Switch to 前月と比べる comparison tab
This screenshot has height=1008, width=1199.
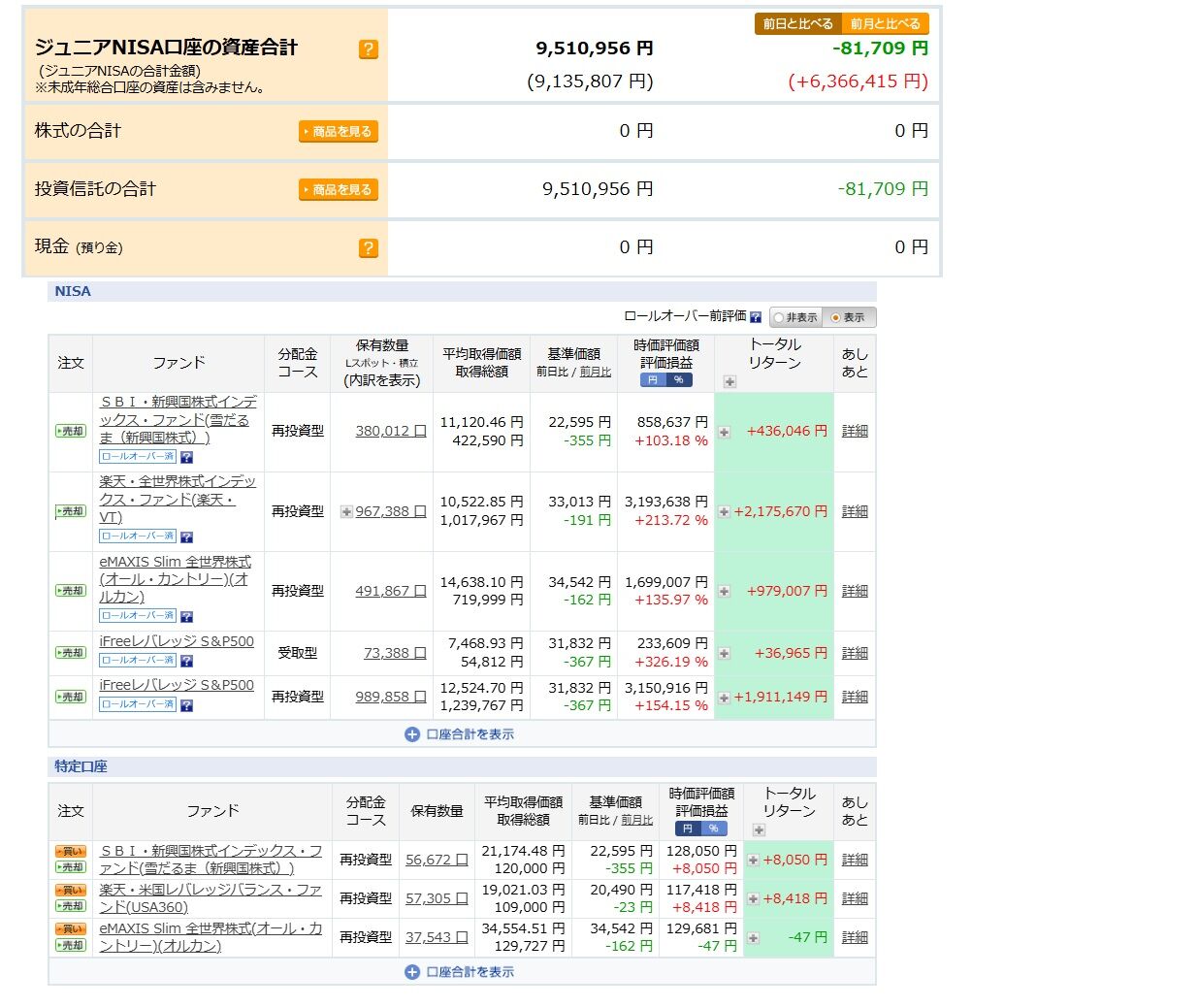886,23
